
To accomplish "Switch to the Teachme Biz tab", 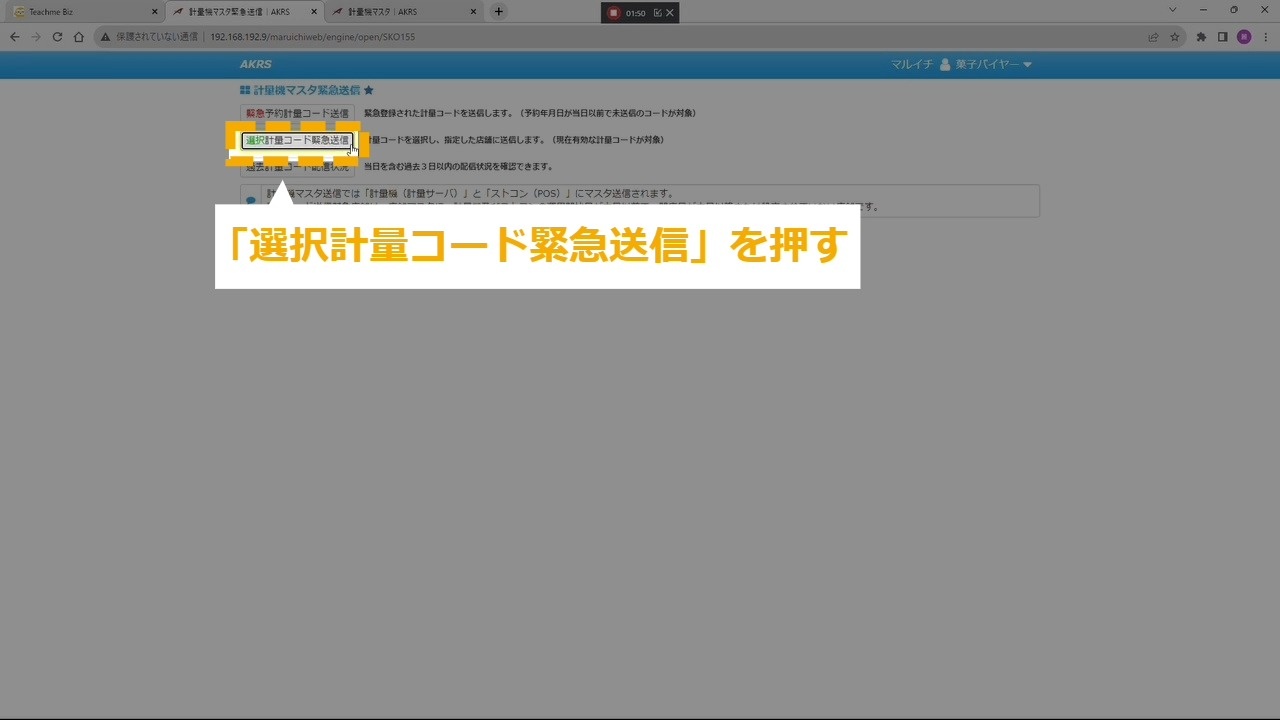I will click(x=80, y=12).
